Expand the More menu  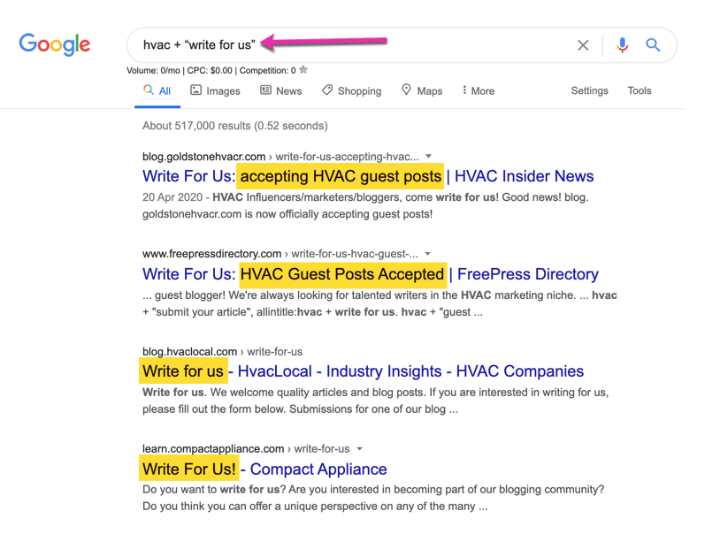click(478, 91)
